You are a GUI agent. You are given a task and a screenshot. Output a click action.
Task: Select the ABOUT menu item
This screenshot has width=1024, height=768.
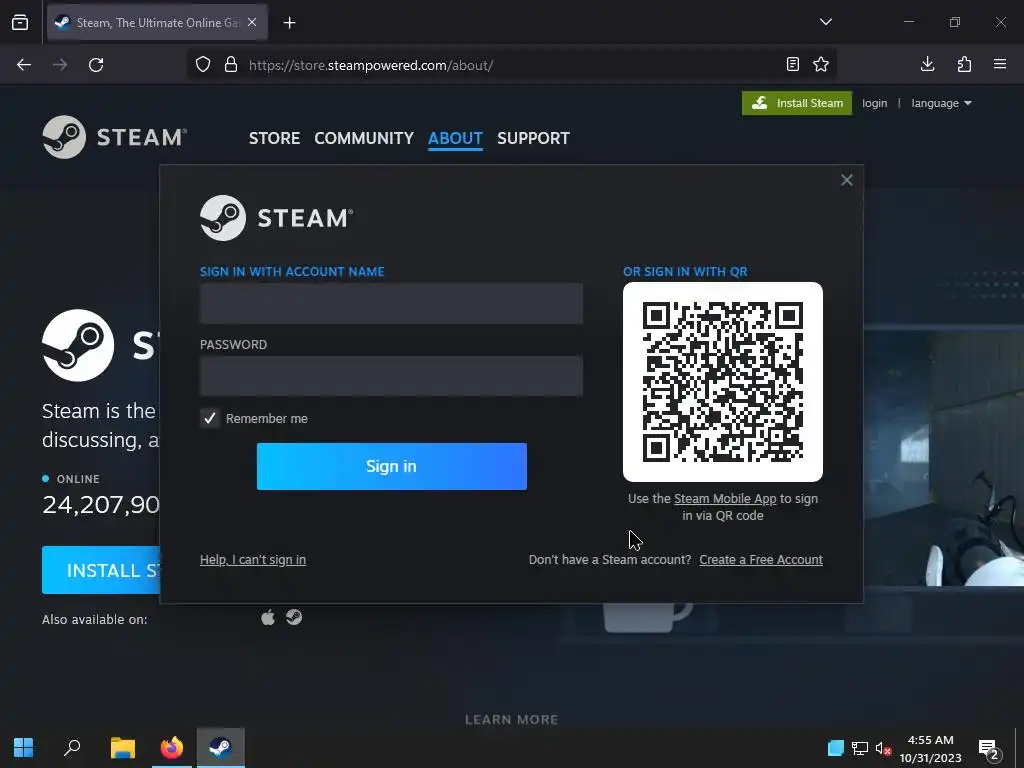click(455, 138)
